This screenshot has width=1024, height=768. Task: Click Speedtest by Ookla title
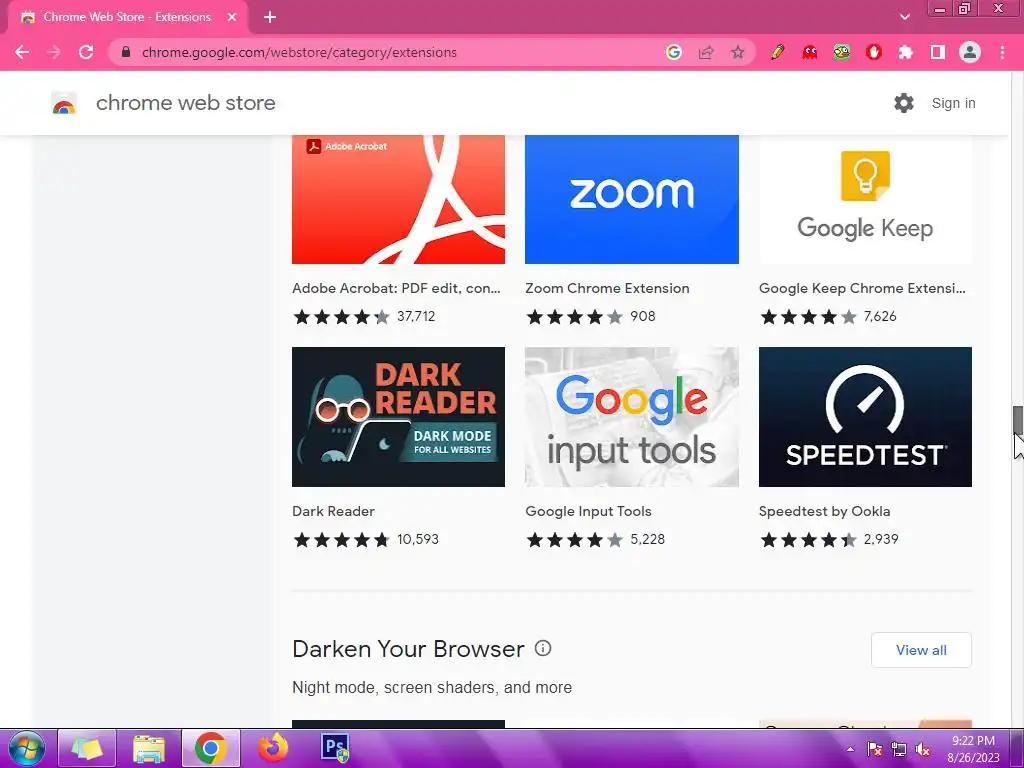[x=824, y=511]
